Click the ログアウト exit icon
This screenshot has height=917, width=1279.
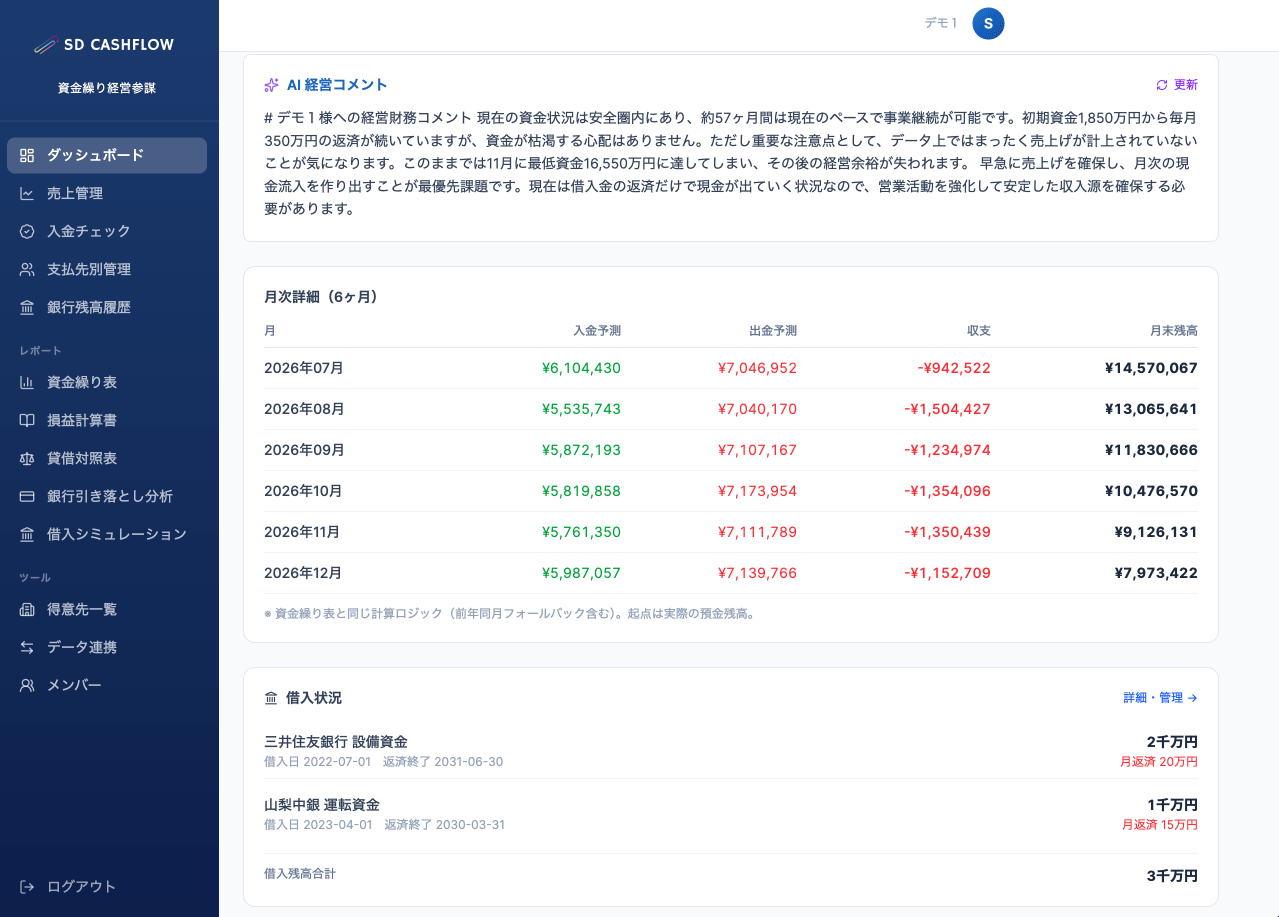click(x=27, y=886)
